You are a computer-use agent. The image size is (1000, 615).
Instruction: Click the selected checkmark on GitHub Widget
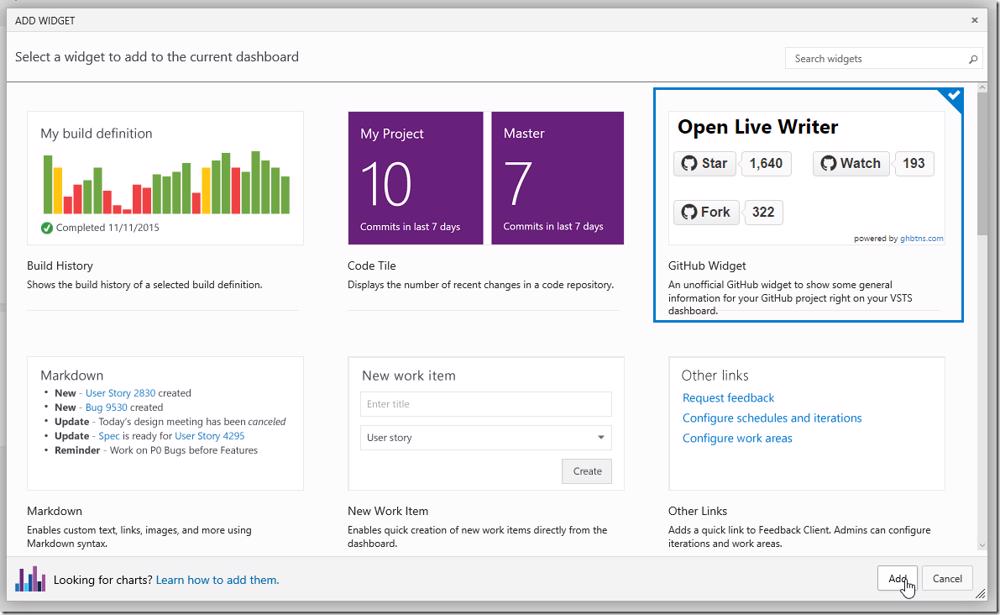tap(953, 96)
